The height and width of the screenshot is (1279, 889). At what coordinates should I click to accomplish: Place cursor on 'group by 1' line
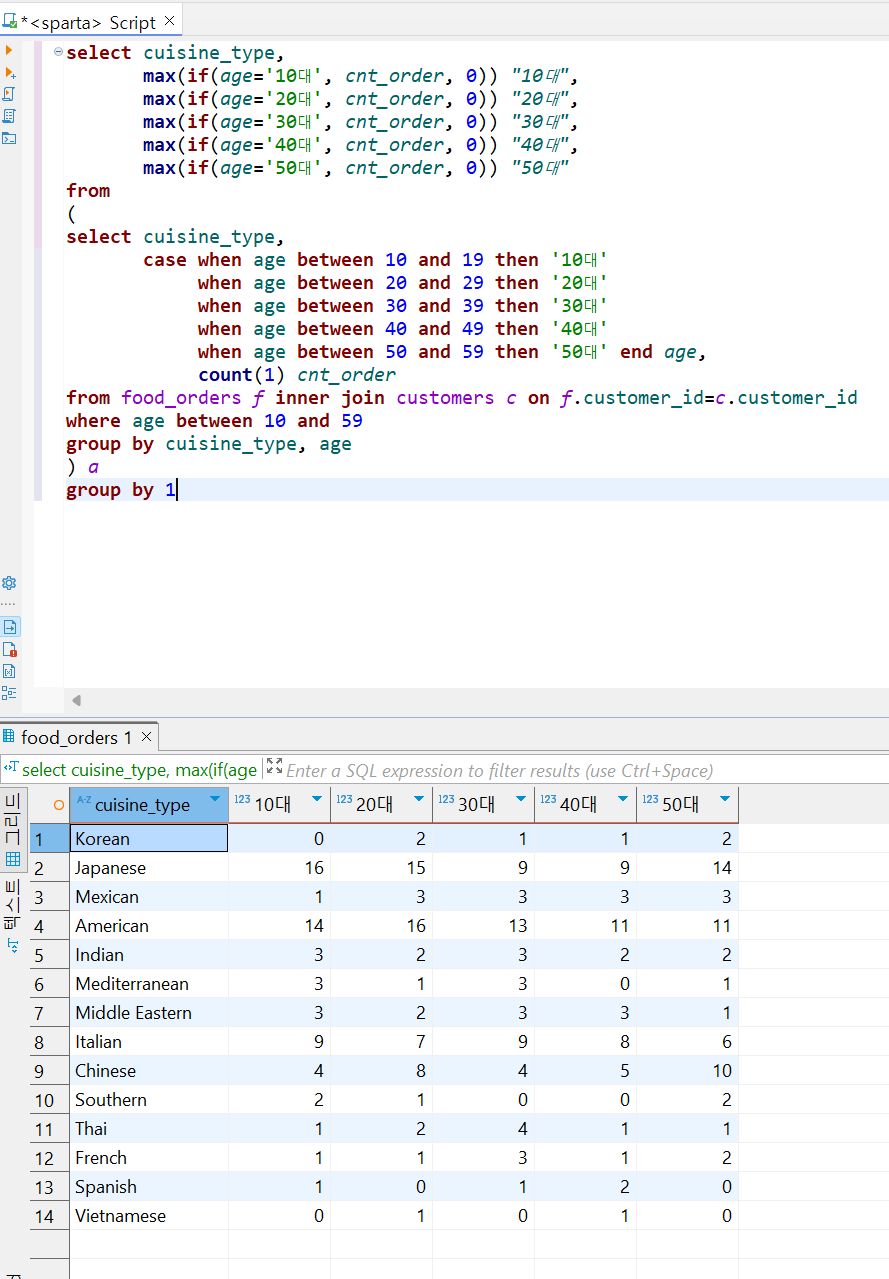(121, 490)
